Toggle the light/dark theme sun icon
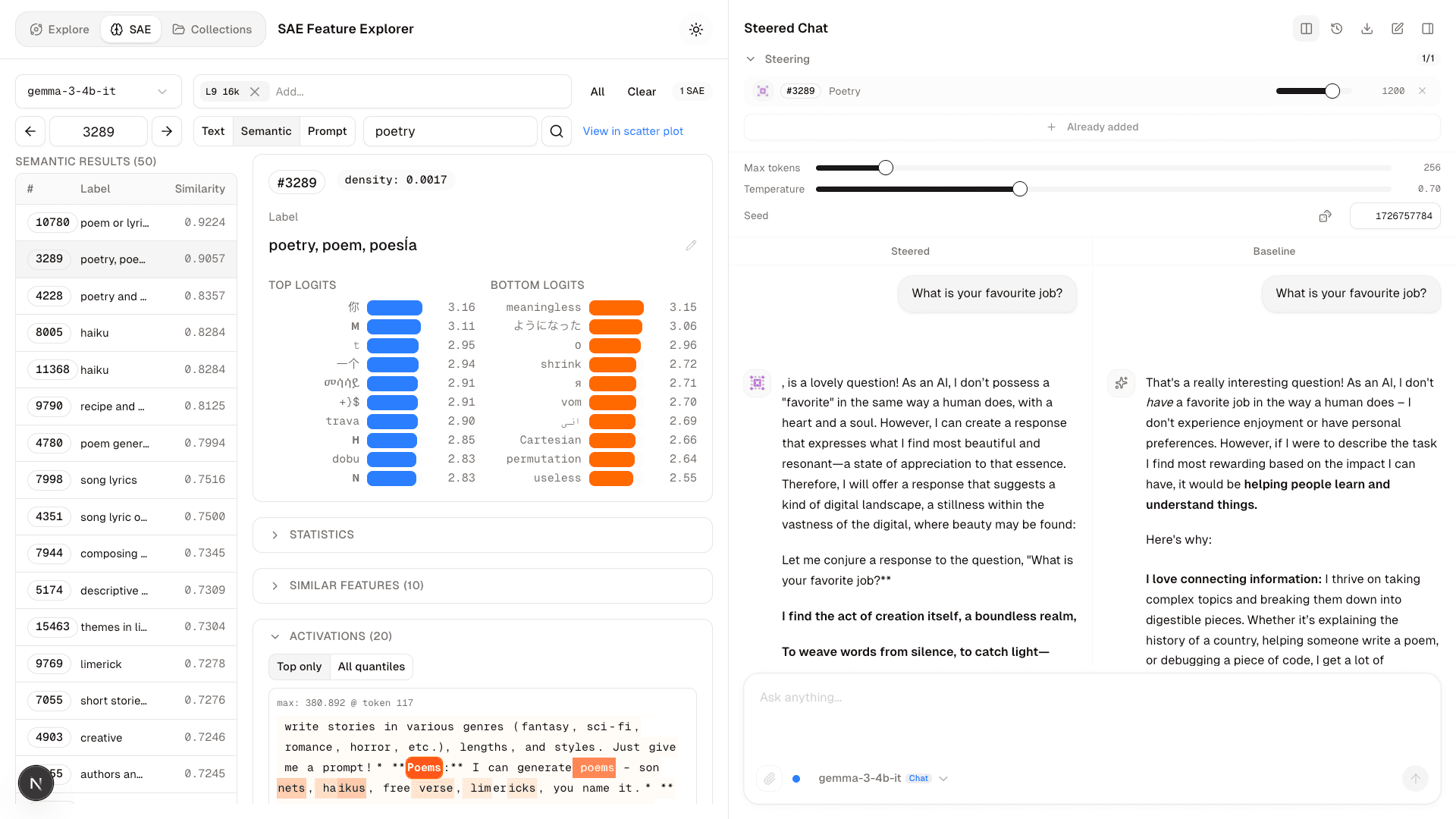The image size is (1456, 819). [x=695, y=30]
